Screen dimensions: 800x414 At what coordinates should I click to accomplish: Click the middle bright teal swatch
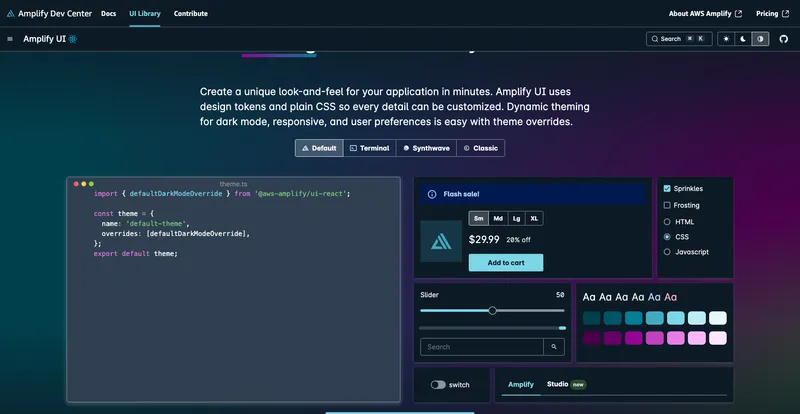click(655, 318)
